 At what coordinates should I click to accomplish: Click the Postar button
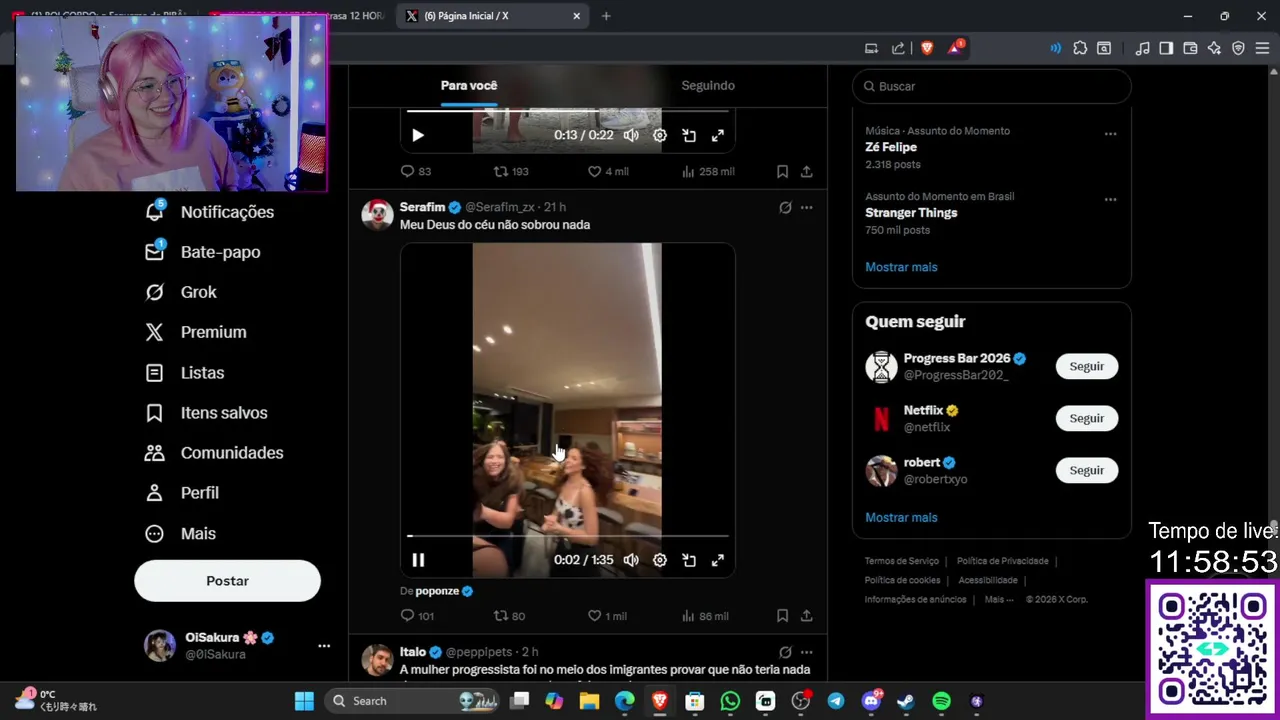tap(227, 581)
